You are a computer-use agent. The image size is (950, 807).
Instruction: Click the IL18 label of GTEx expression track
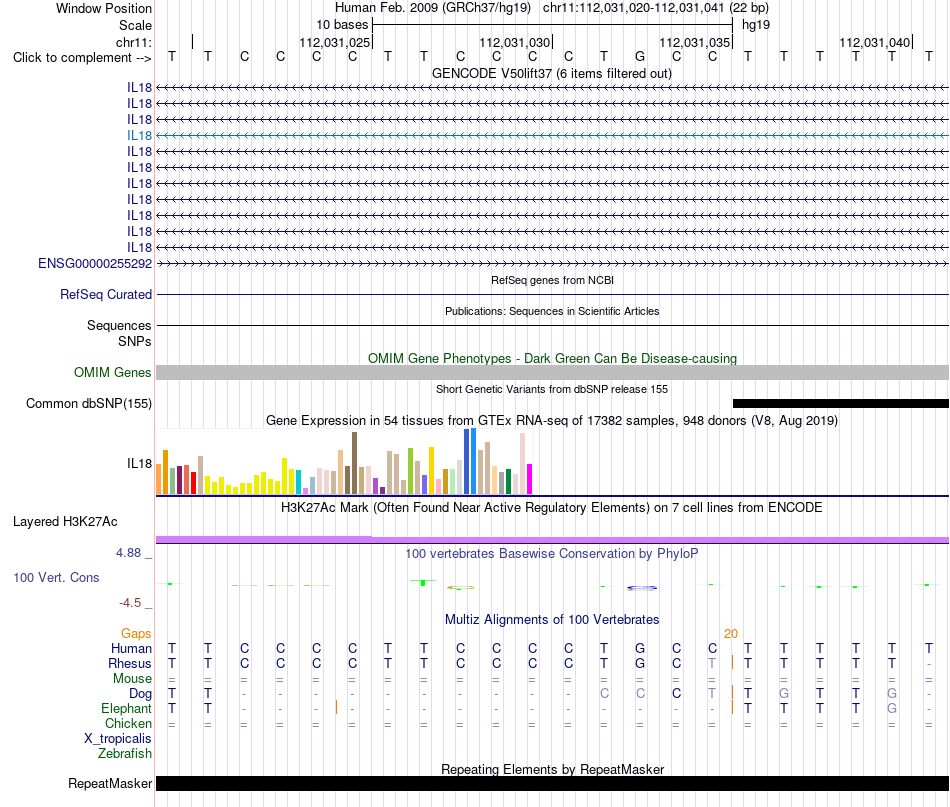[139, 463]
